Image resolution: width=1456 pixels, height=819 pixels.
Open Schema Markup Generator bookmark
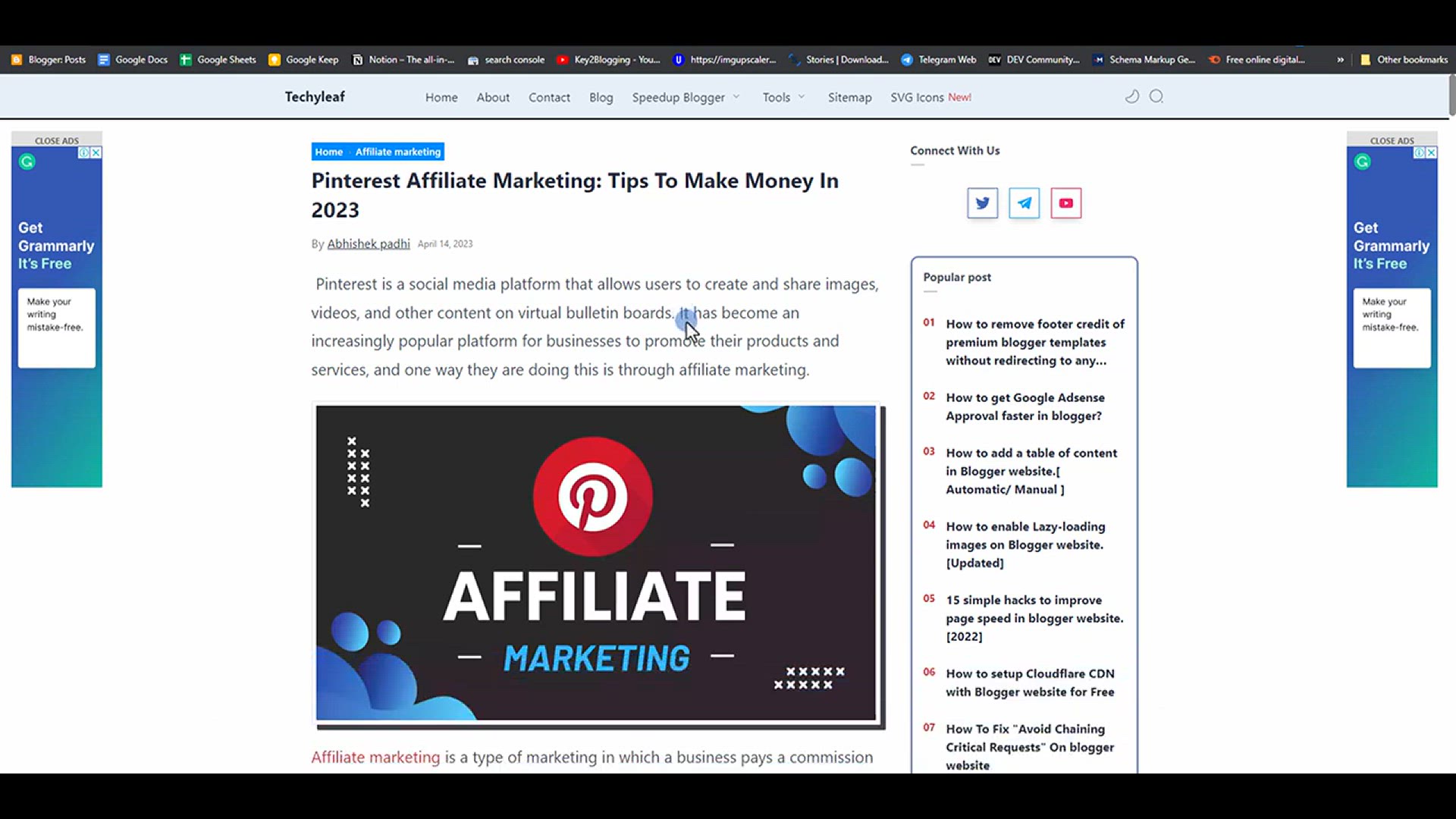(1144, 59)
